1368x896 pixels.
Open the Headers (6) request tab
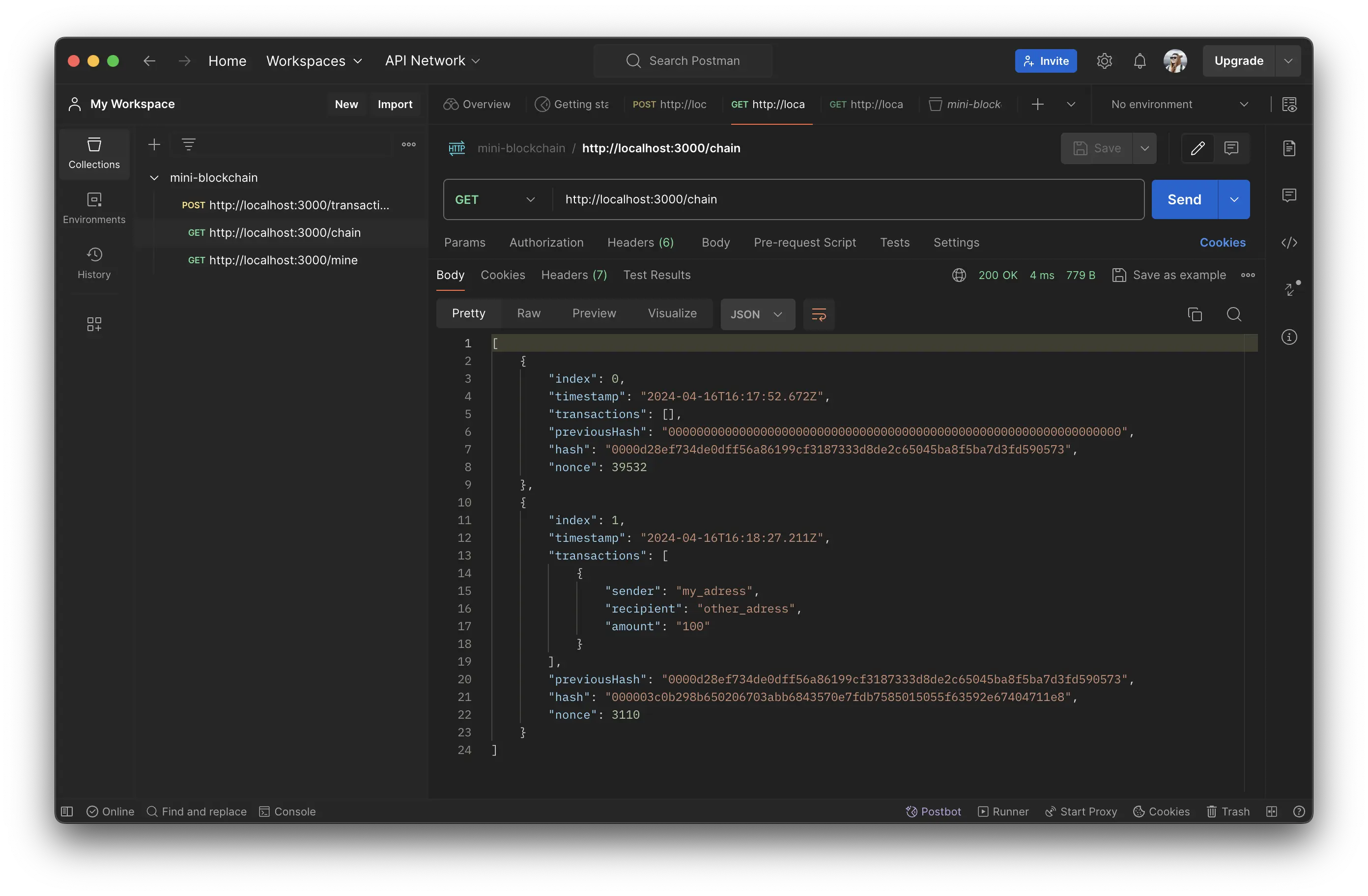pyautogui.click(x=640, y=243)
